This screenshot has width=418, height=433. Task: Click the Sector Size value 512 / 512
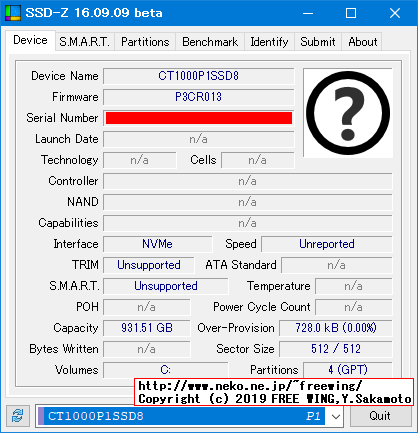coord(336,349)
